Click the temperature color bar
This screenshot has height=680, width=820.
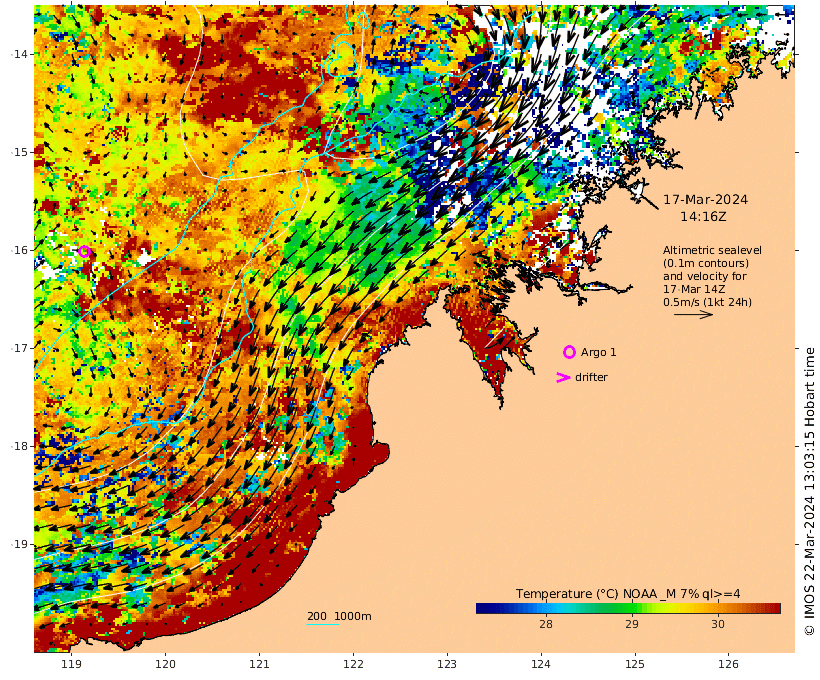pyautogui.click(x=628, y=608)
